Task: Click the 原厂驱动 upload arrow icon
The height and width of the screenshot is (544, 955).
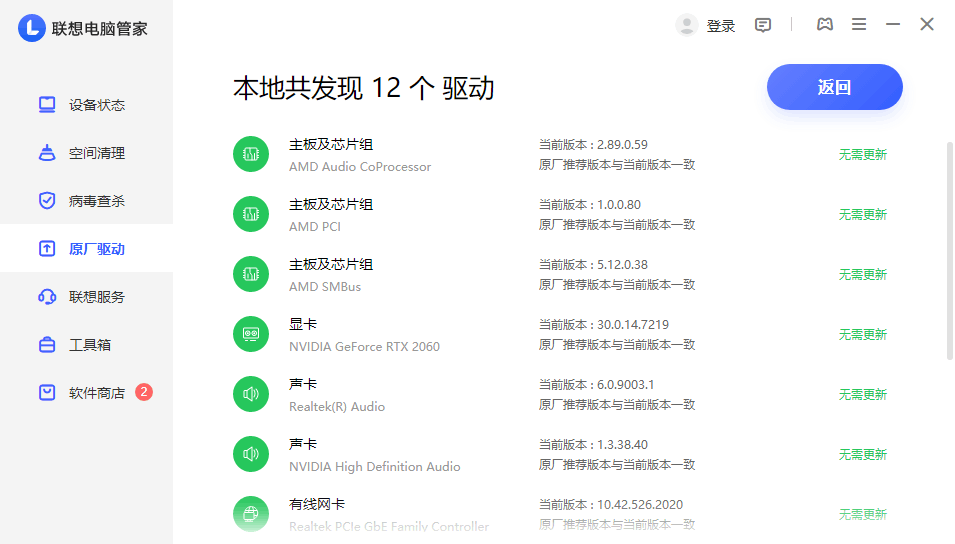Action: coord(47,249)
